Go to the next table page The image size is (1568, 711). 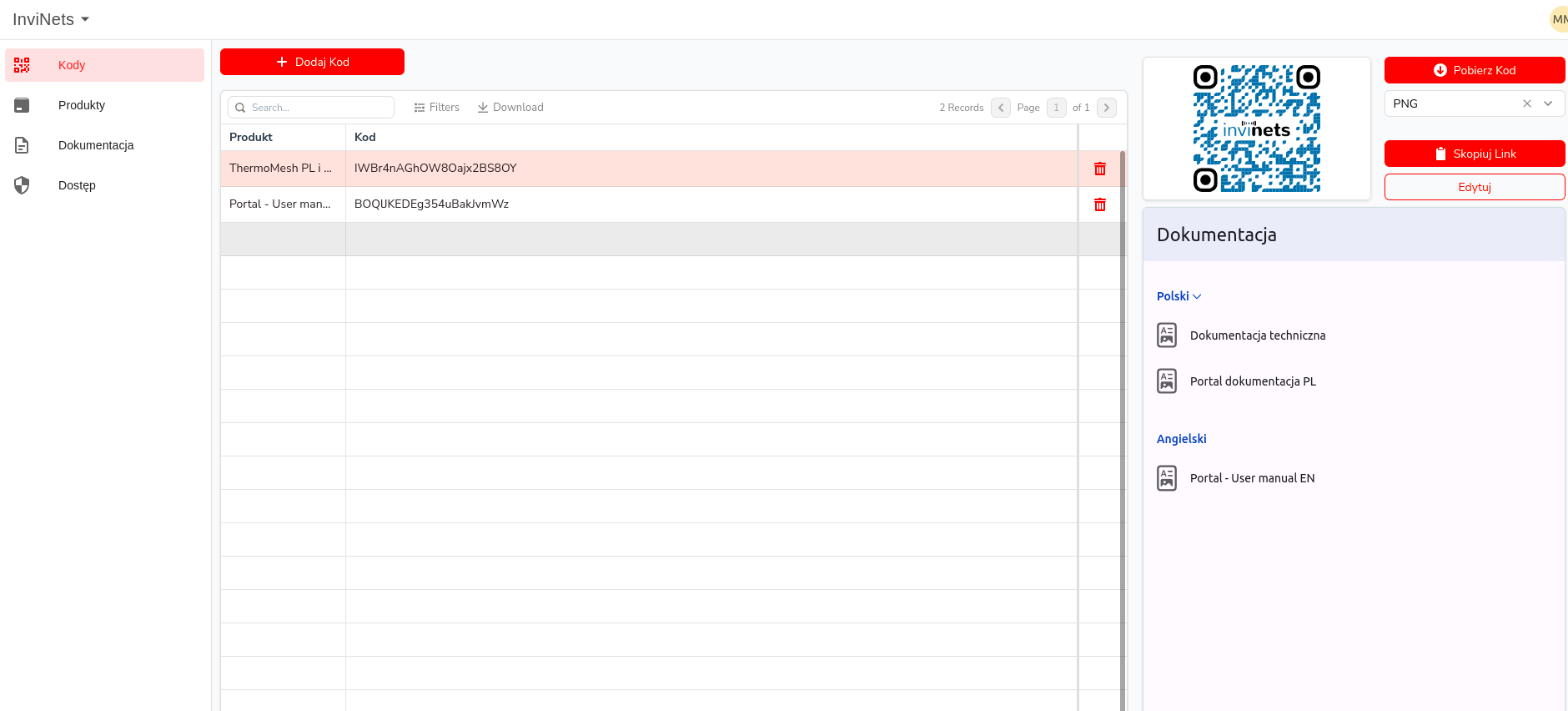[x=1107, y=108]
